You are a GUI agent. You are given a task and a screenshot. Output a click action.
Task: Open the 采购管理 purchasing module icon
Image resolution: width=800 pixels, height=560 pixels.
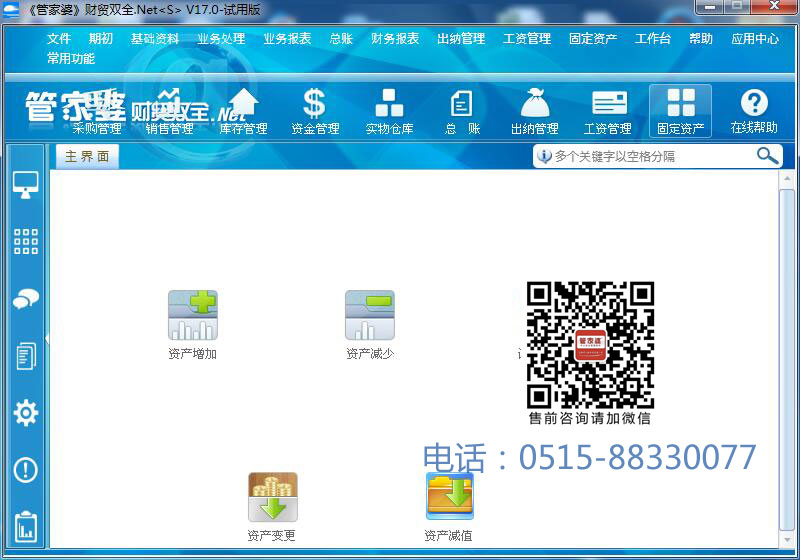97,113
